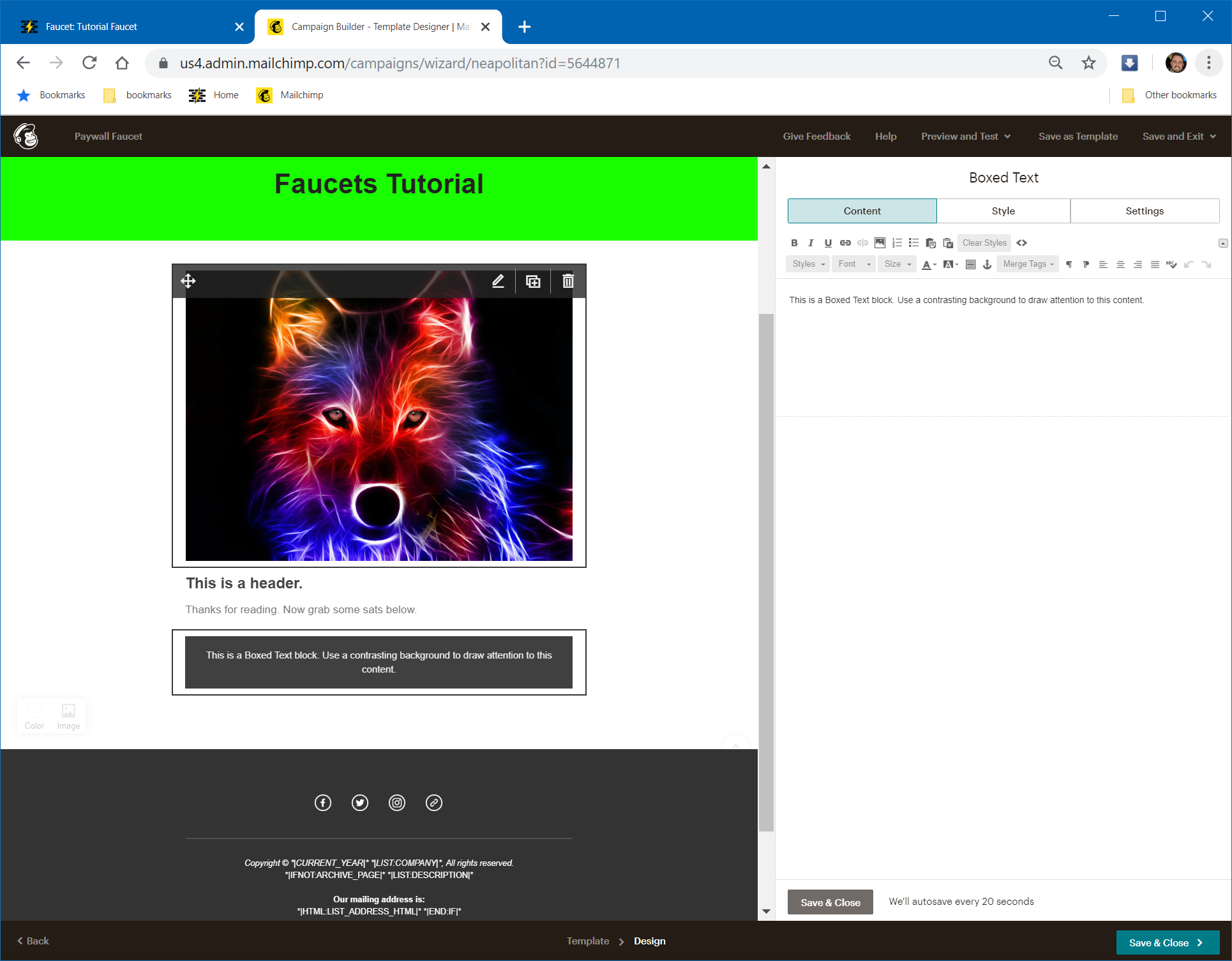Screen dimensions: 1232x961
Task: Insert a link with the chain icon
Action: point(845,243)
